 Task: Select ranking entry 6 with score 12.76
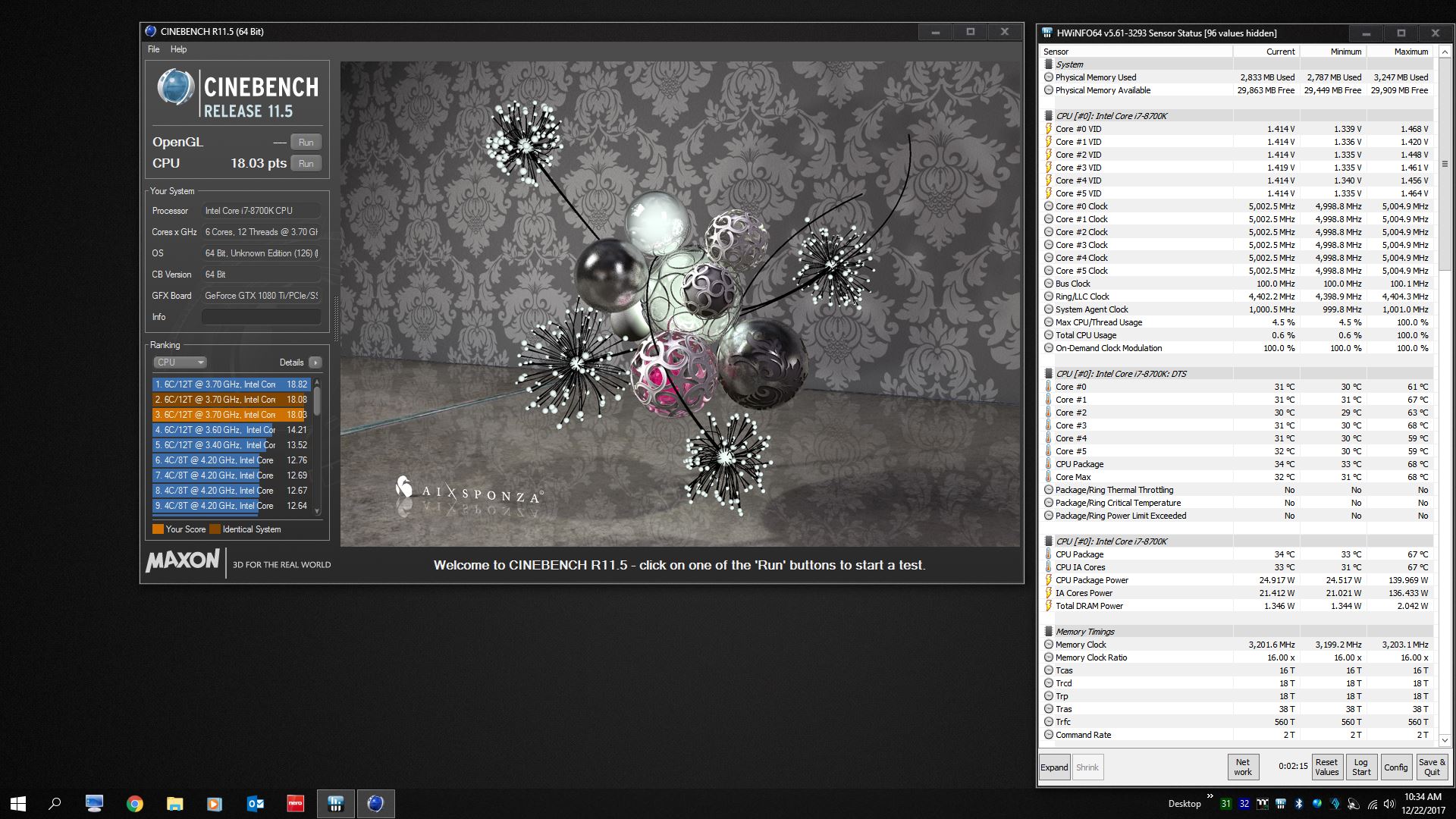231,460
